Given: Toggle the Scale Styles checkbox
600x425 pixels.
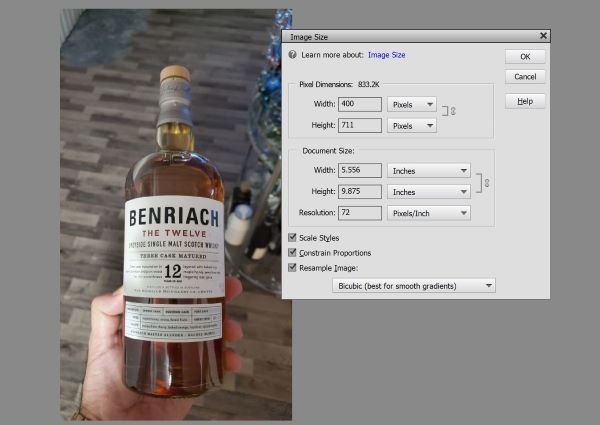Looking at the screenshot, I should (292, 238).
